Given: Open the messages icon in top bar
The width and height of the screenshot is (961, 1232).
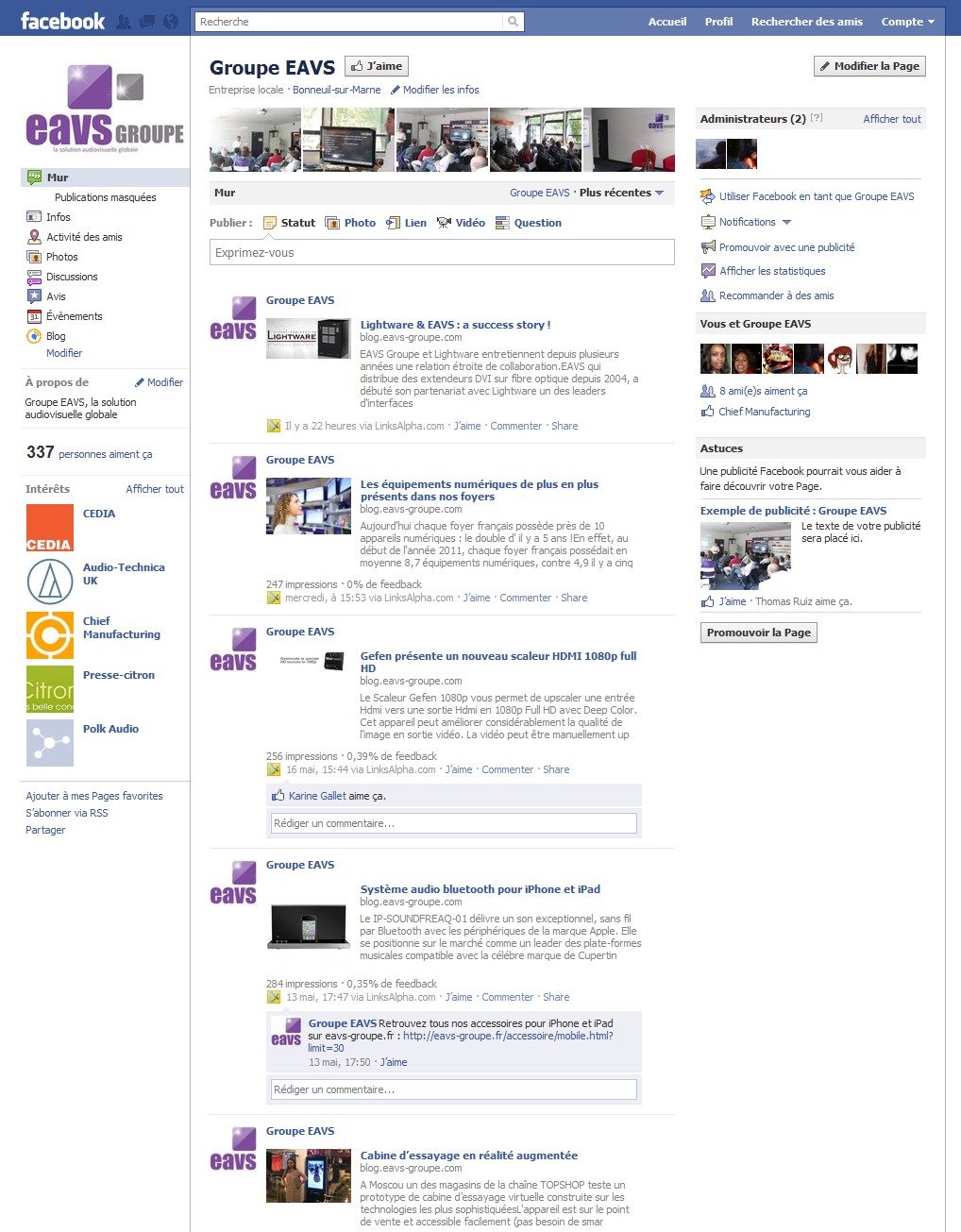Looking at the screenshot, I should [146, 22].
